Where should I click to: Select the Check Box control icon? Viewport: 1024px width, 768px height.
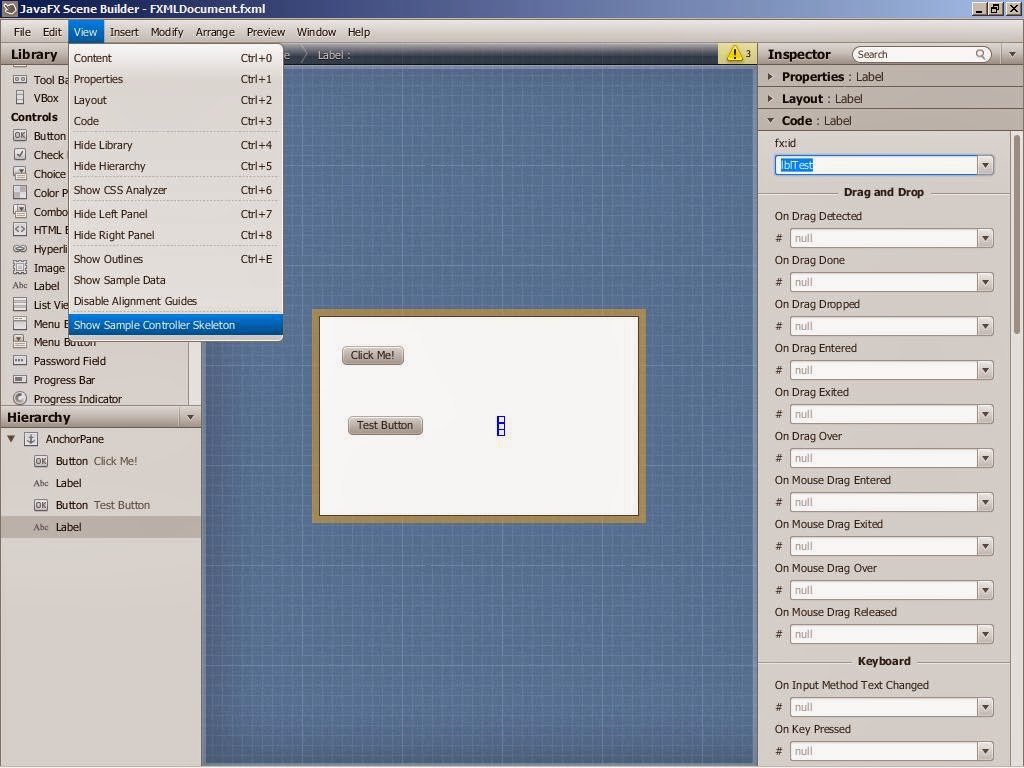tap(45, 155)
